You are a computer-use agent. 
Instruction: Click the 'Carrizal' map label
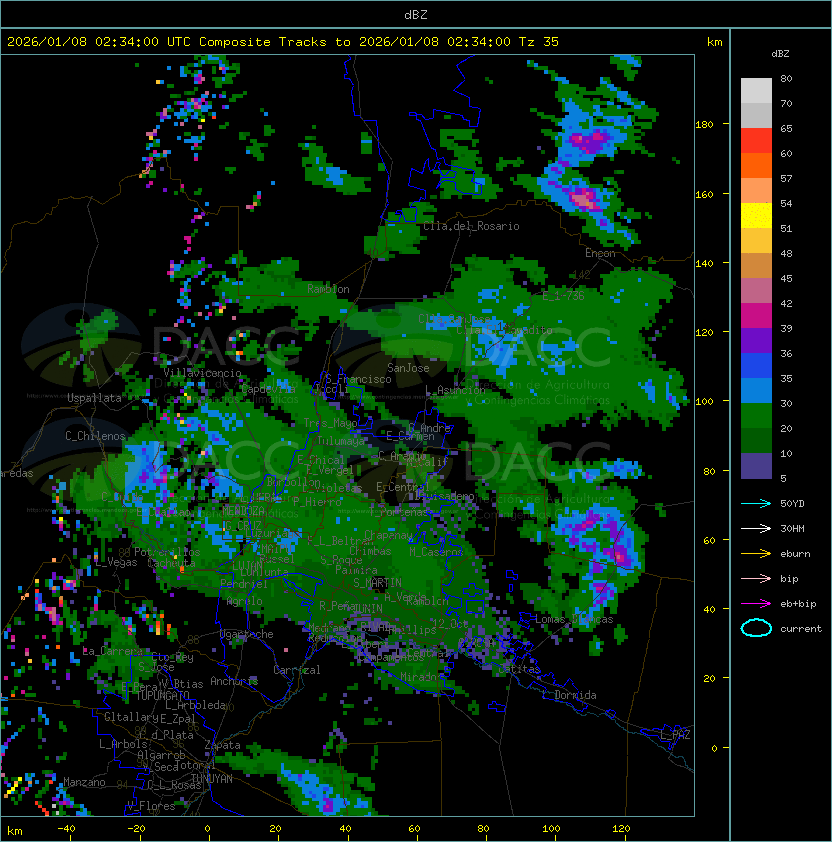pyautogui.click(x=297, y=670)
